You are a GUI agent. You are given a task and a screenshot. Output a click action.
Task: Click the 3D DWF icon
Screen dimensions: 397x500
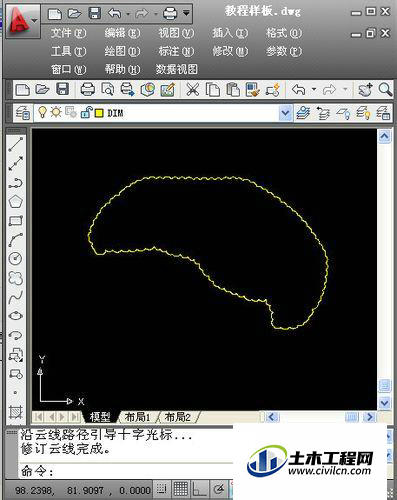tap(148, 90)
